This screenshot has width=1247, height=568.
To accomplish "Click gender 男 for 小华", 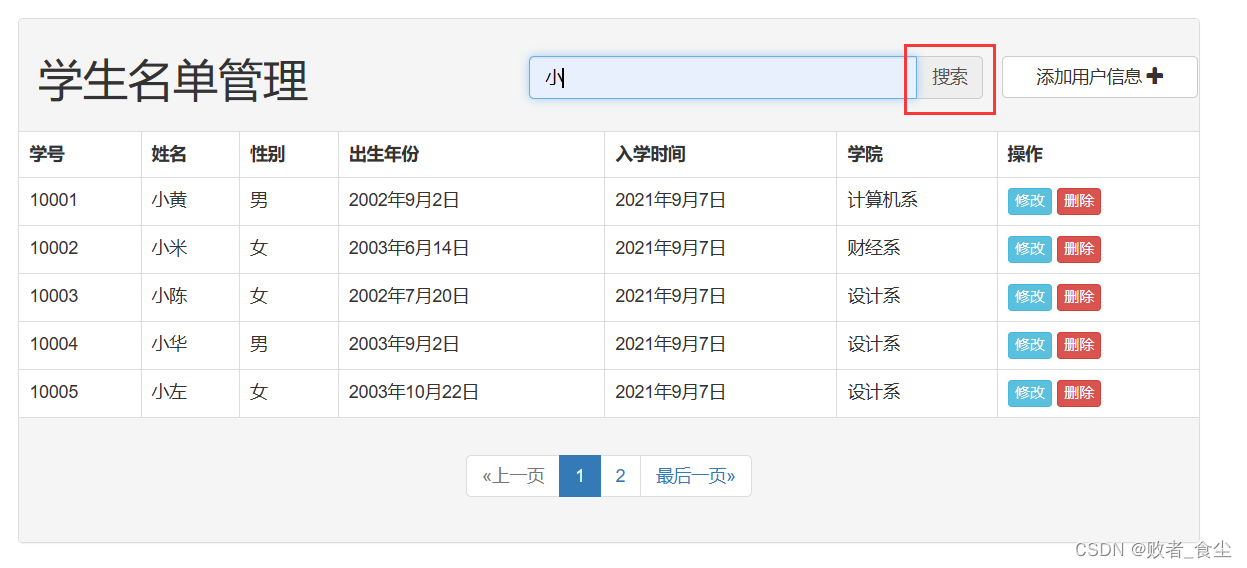I will click(259, 344).
